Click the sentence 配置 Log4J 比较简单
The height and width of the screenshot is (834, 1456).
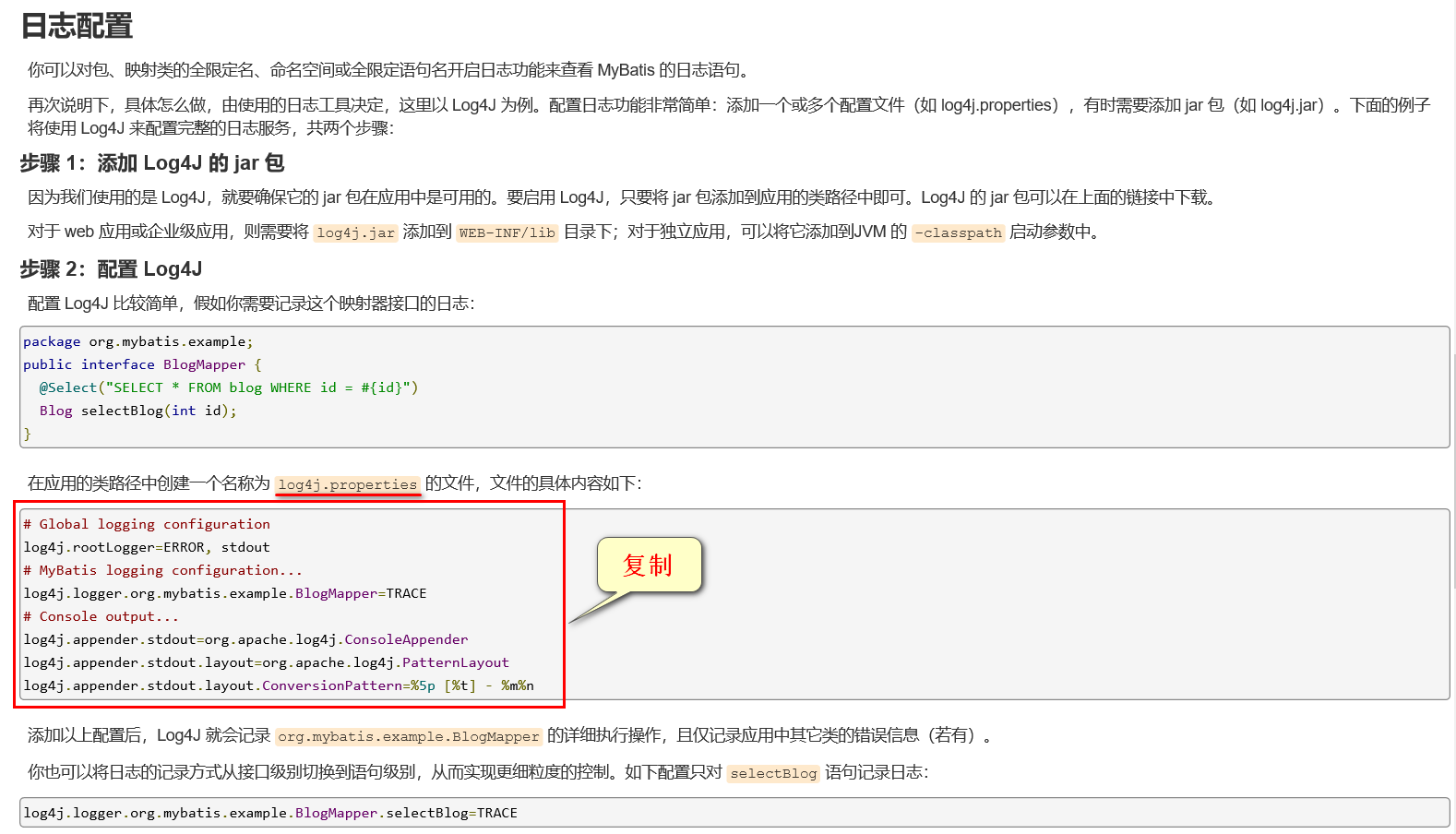click(x=251, y=304)
